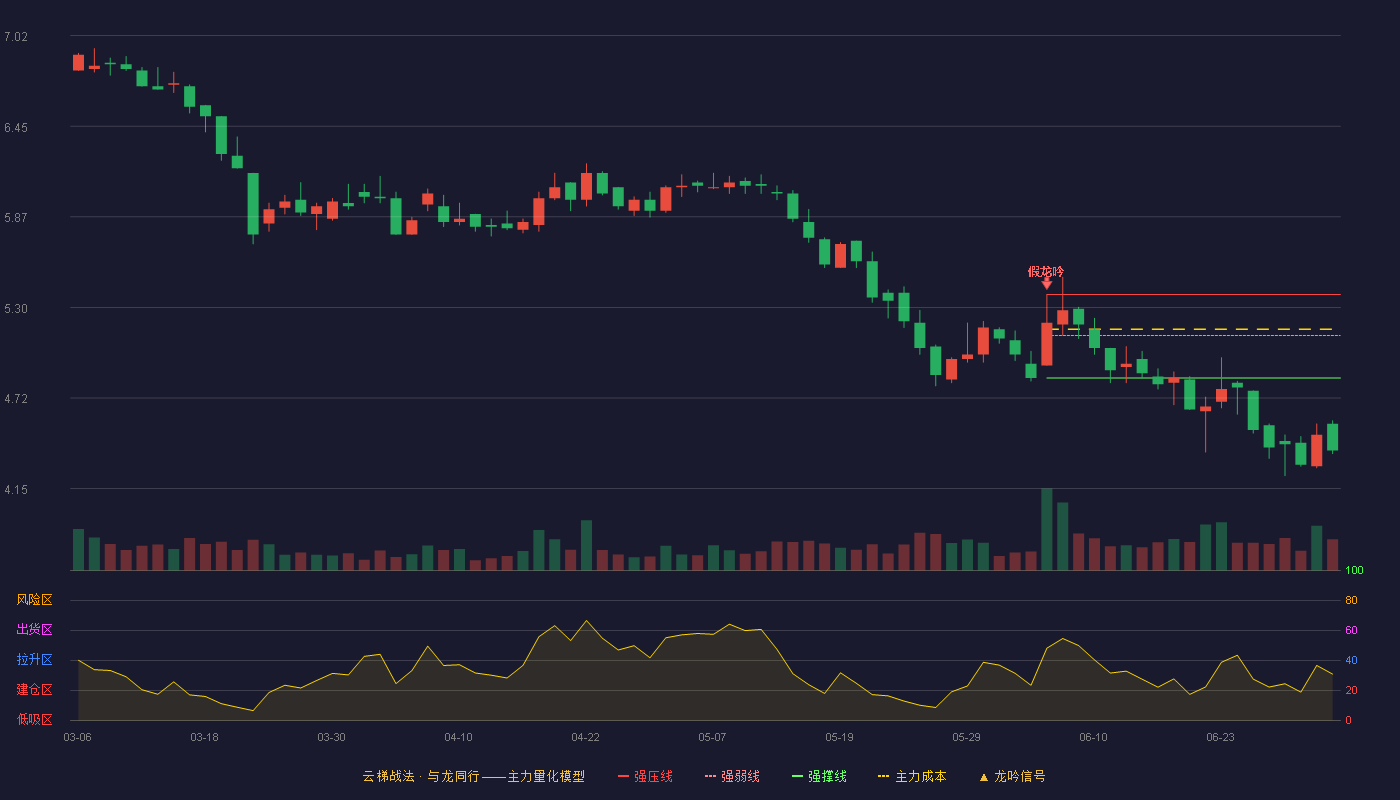Click the red 0 indicator axis value
This screenshot has height=800, width=1400.
click(1348, 720)
